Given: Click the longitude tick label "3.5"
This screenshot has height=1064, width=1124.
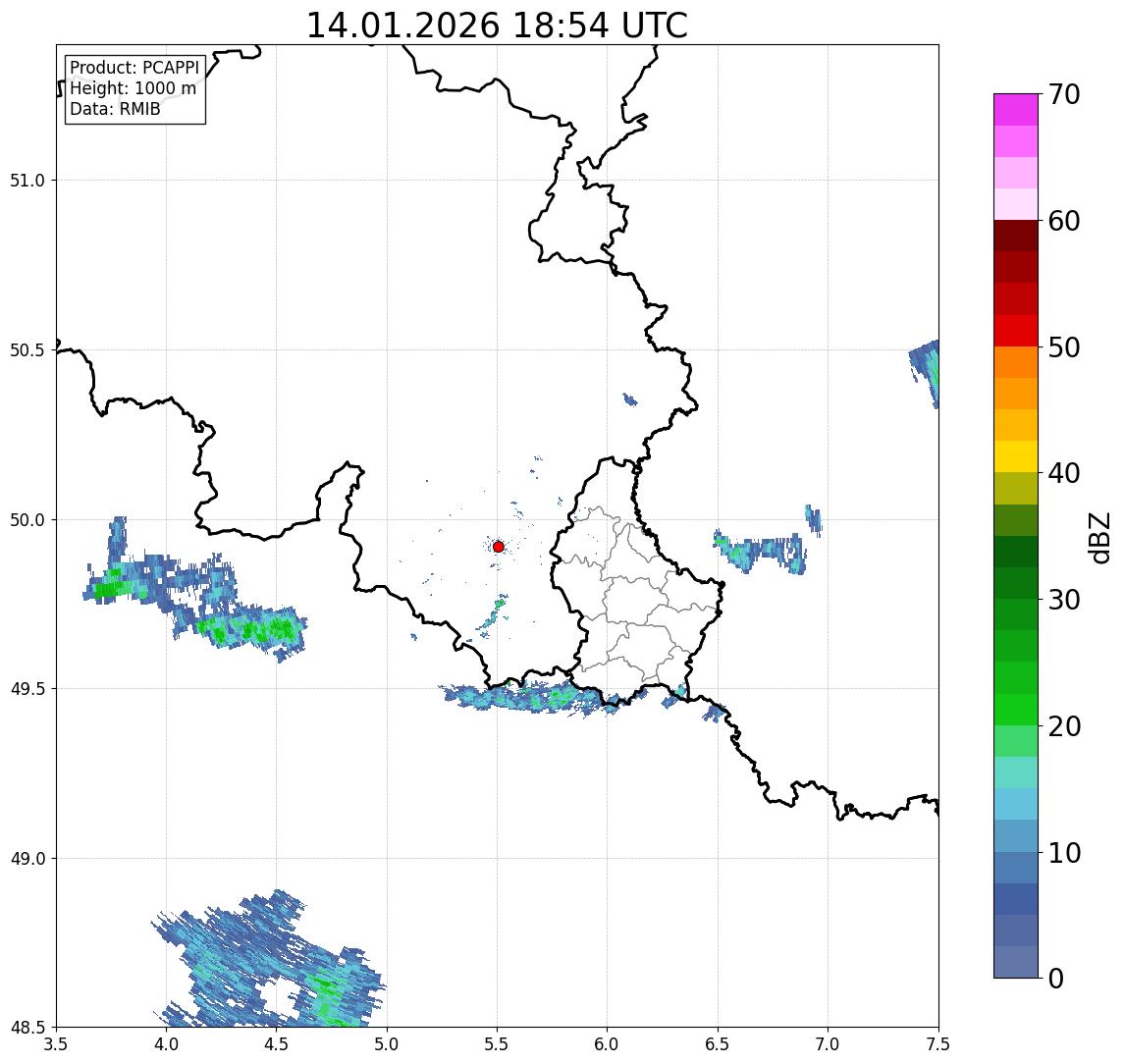Looking at the screenshot, I should pos(56,1044).
